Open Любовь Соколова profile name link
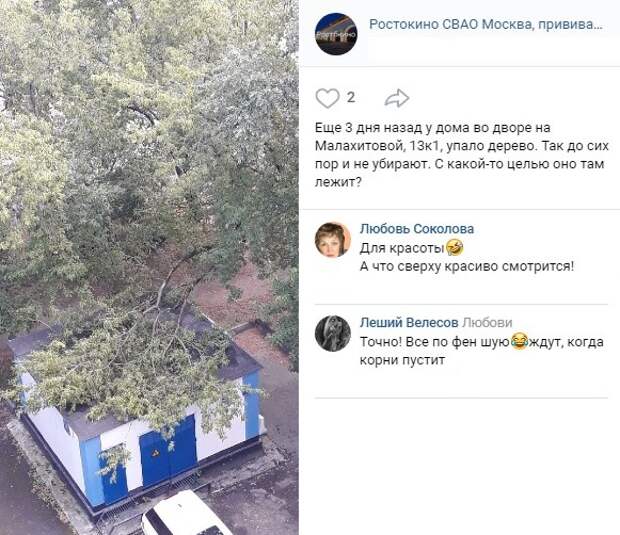 417,229
